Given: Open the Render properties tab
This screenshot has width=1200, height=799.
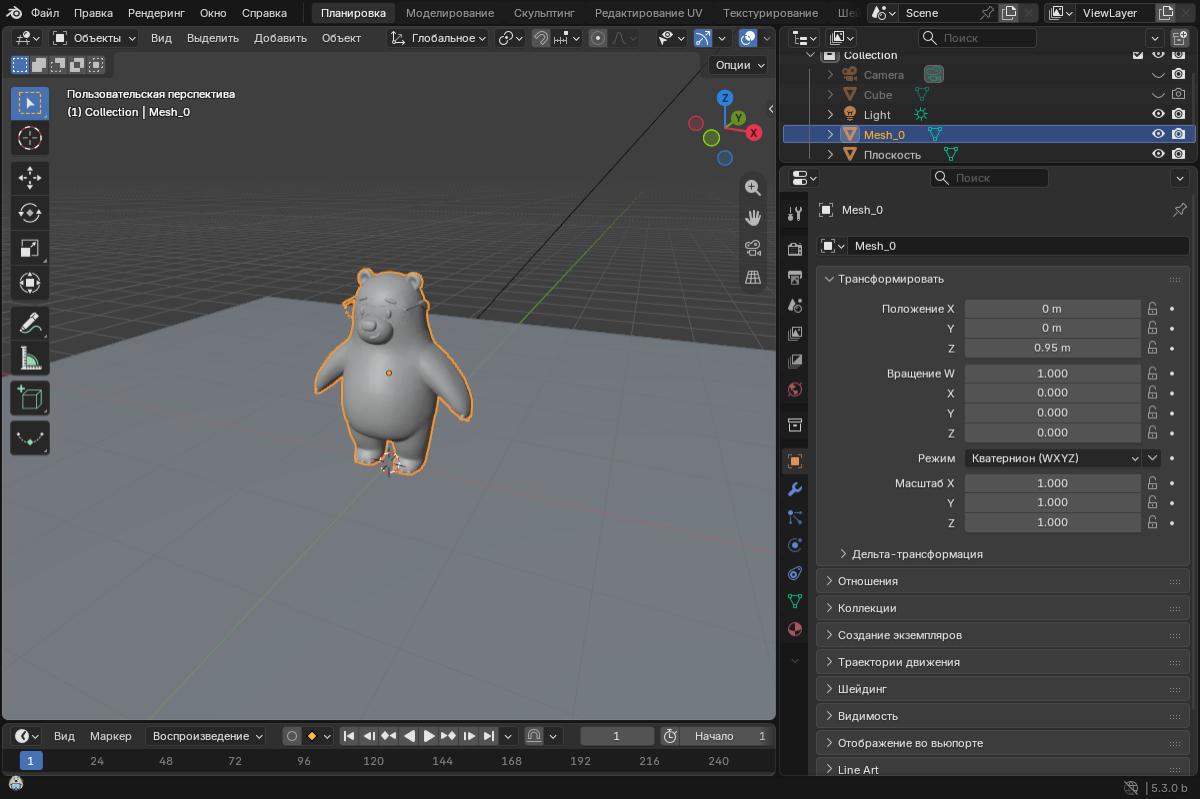Looking at the screenshot, I should point(795,249).
